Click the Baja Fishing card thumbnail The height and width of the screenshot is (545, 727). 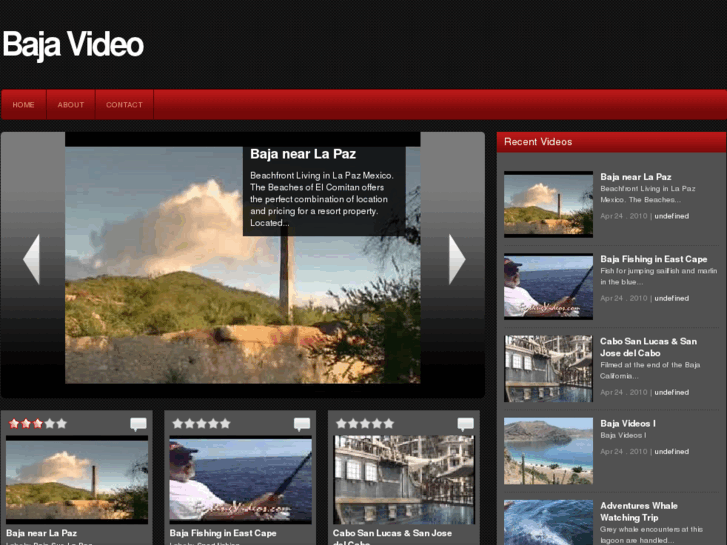pos(241,480)
